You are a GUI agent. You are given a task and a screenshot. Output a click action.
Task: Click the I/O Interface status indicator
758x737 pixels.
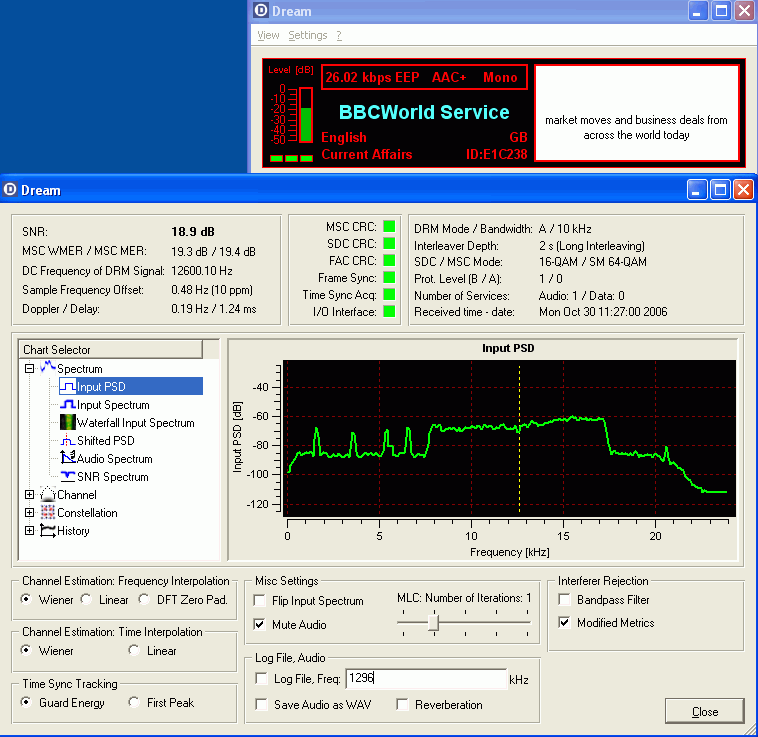389,311
